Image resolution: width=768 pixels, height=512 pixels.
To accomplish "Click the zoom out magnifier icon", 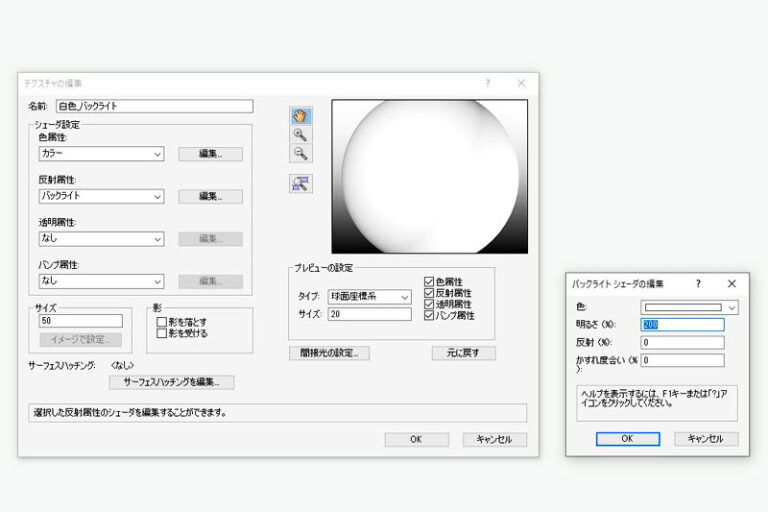I will [x=300, y=154].
